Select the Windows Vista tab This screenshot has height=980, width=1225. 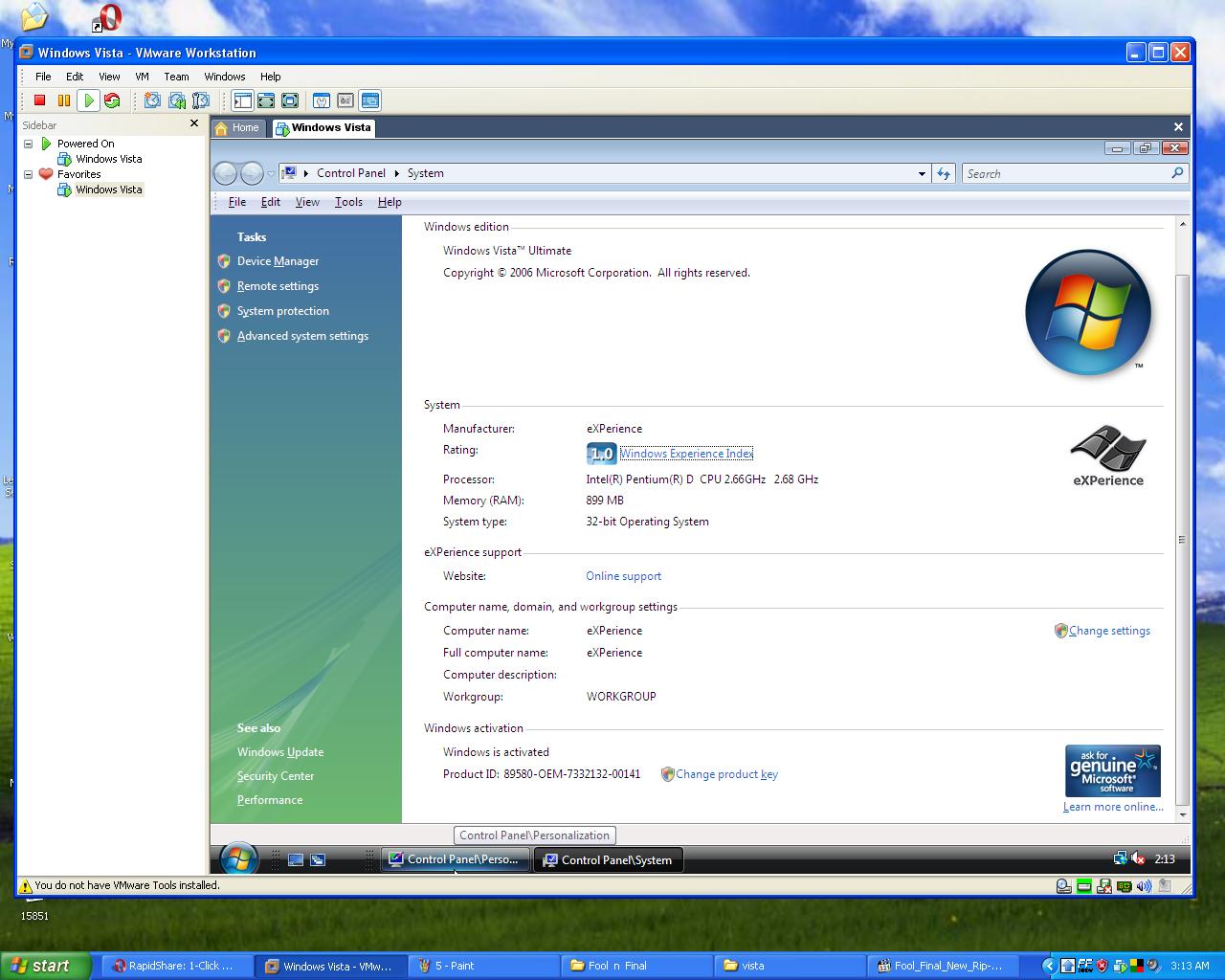(323, 127)
